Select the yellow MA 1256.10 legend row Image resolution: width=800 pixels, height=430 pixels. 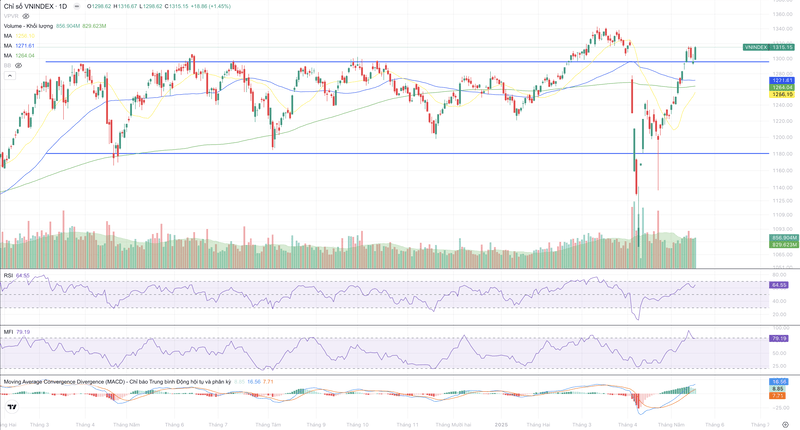click(19, 36)
